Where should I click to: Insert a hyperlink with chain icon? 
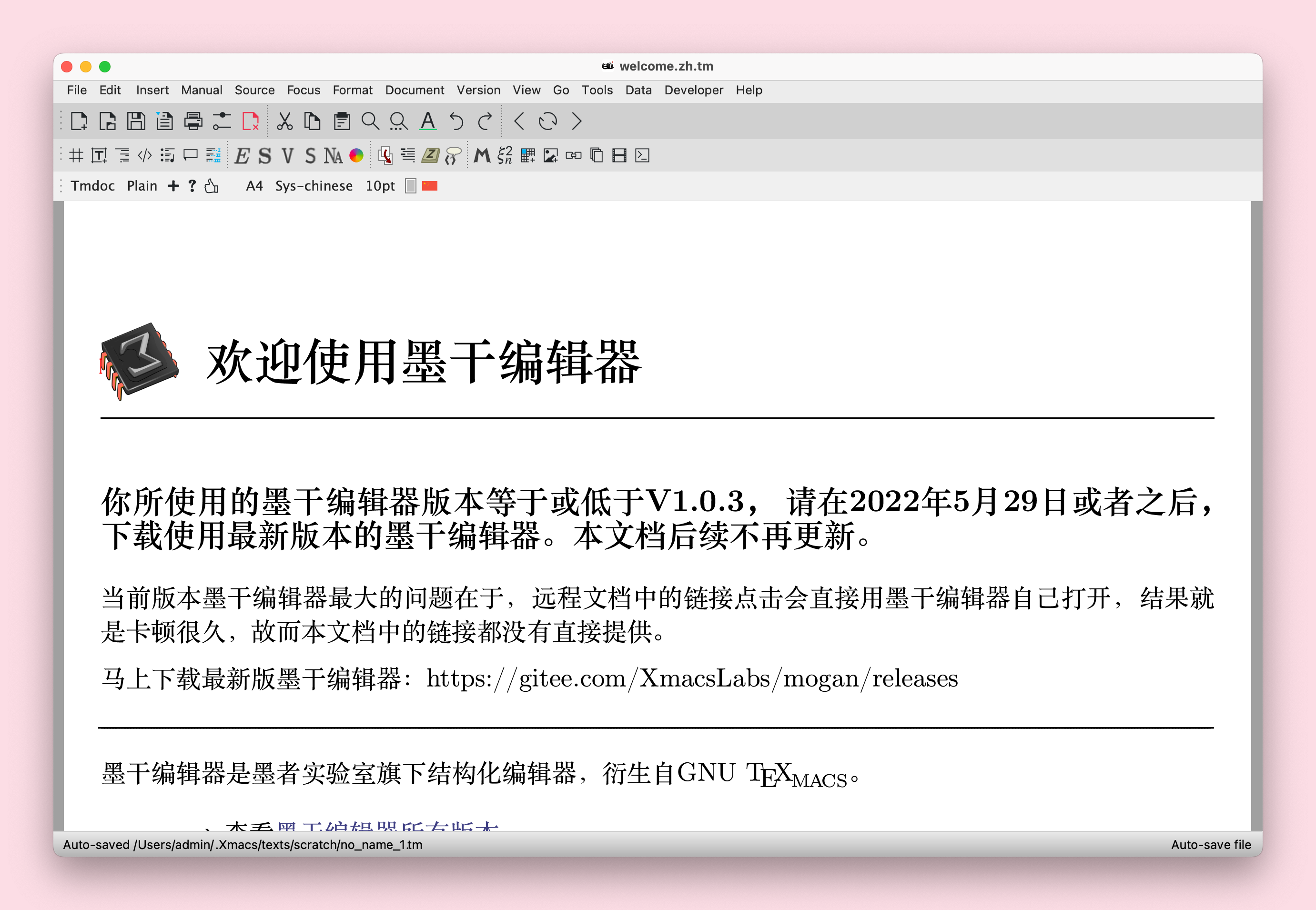[x=574, y=155]
